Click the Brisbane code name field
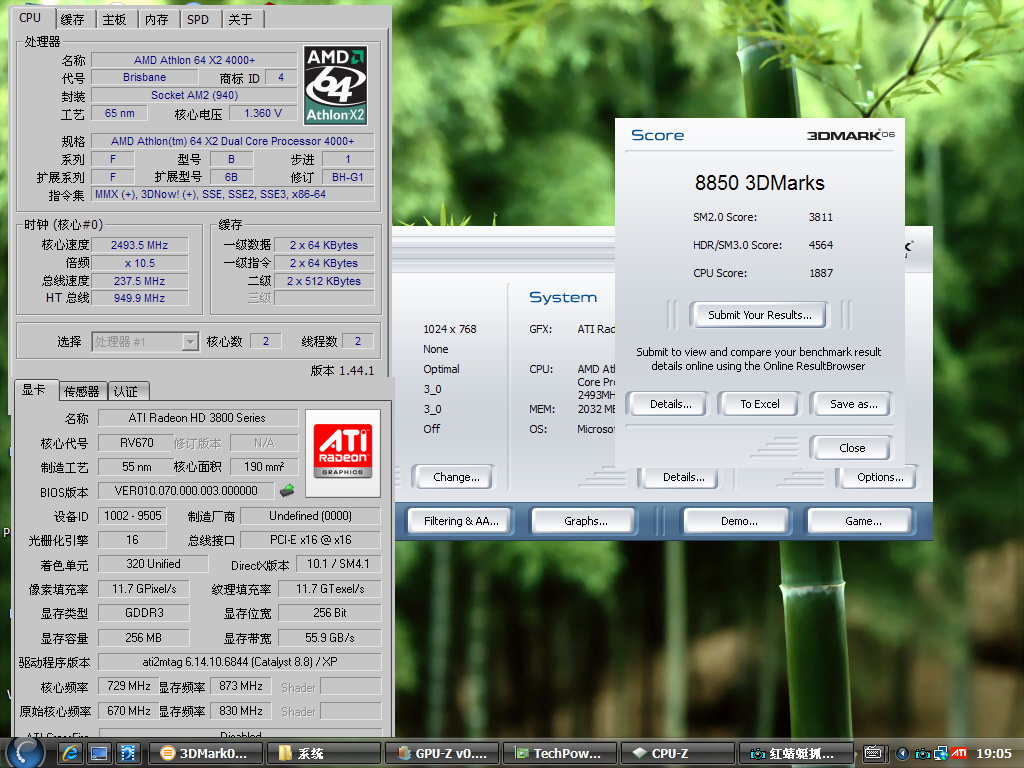This screenshot has width=1024, height=768. pos(144,77)
